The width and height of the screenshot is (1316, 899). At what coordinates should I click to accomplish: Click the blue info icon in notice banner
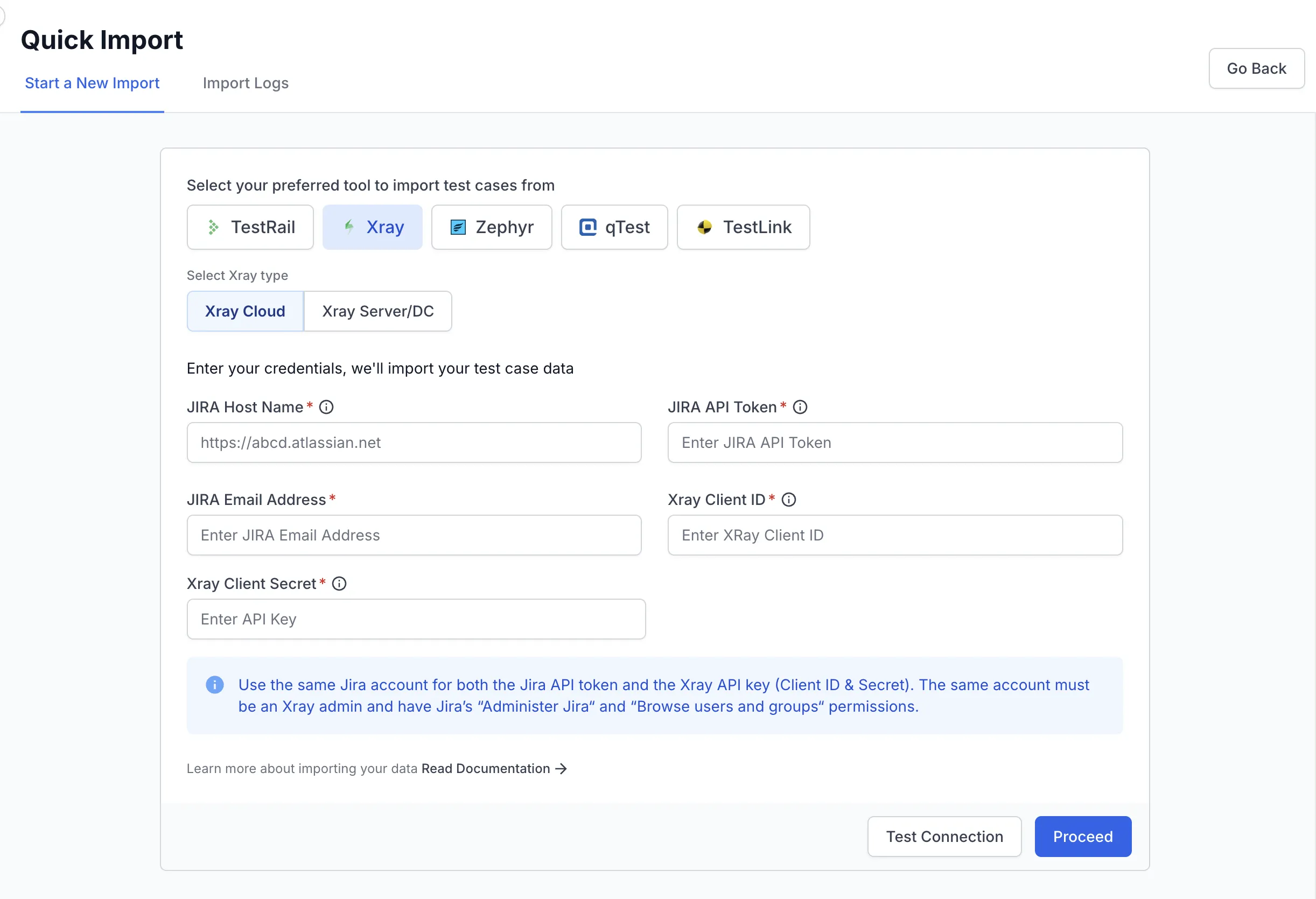215,685
